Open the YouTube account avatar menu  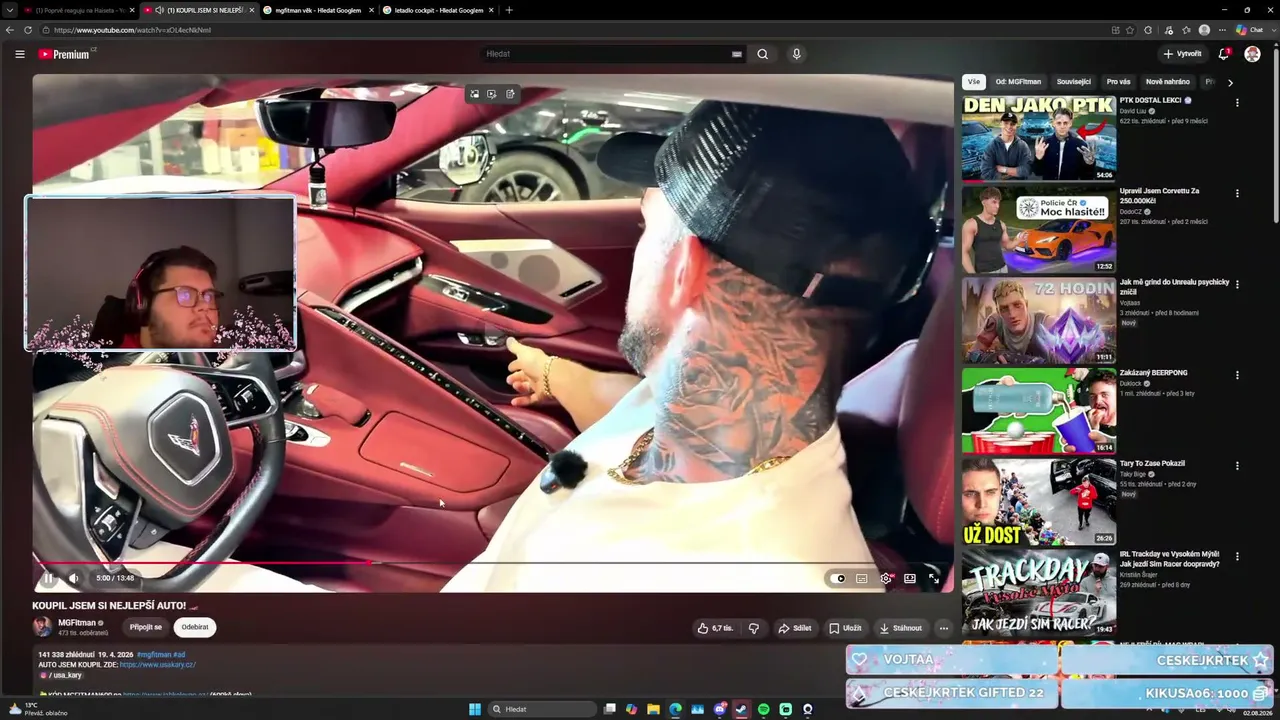pyautogui.click(x=1252, y=54)
